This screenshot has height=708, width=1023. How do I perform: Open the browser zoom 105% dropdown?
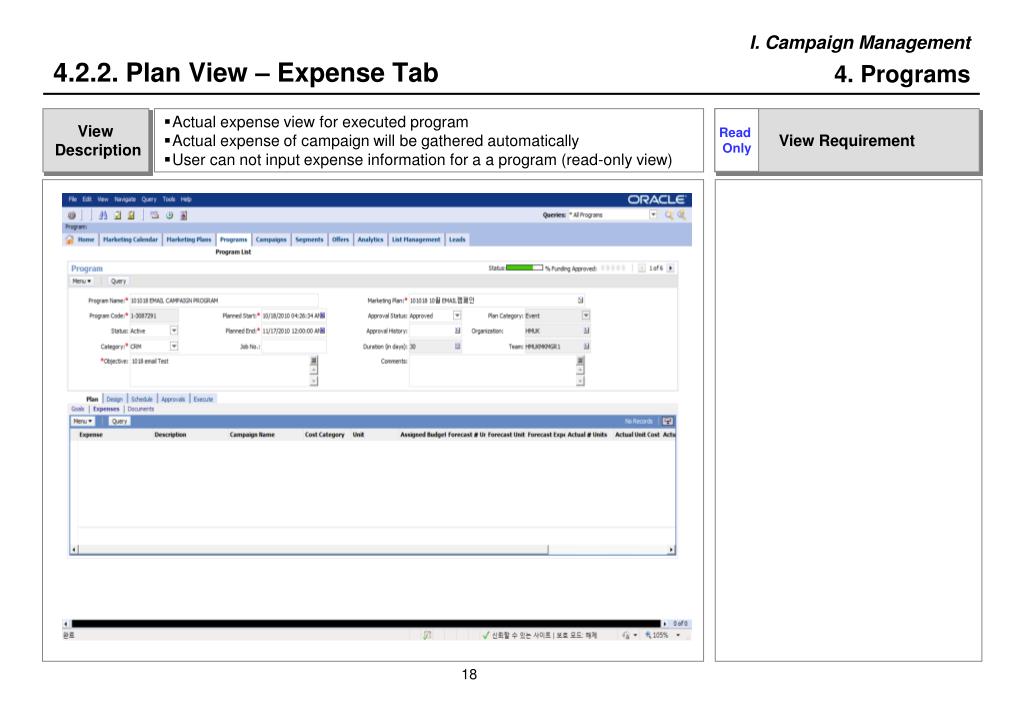coord(679,635)
